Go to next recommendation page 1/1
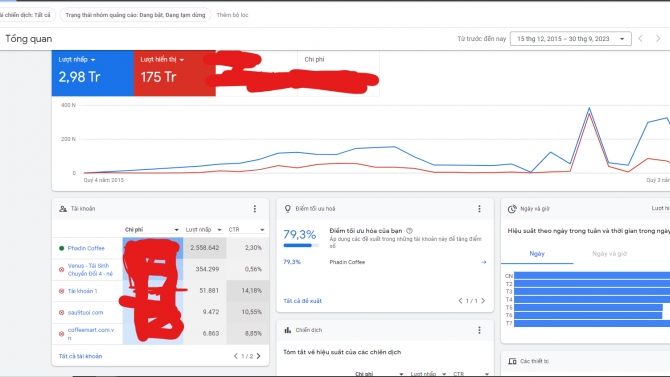670x377 pixels. (483, 301)
